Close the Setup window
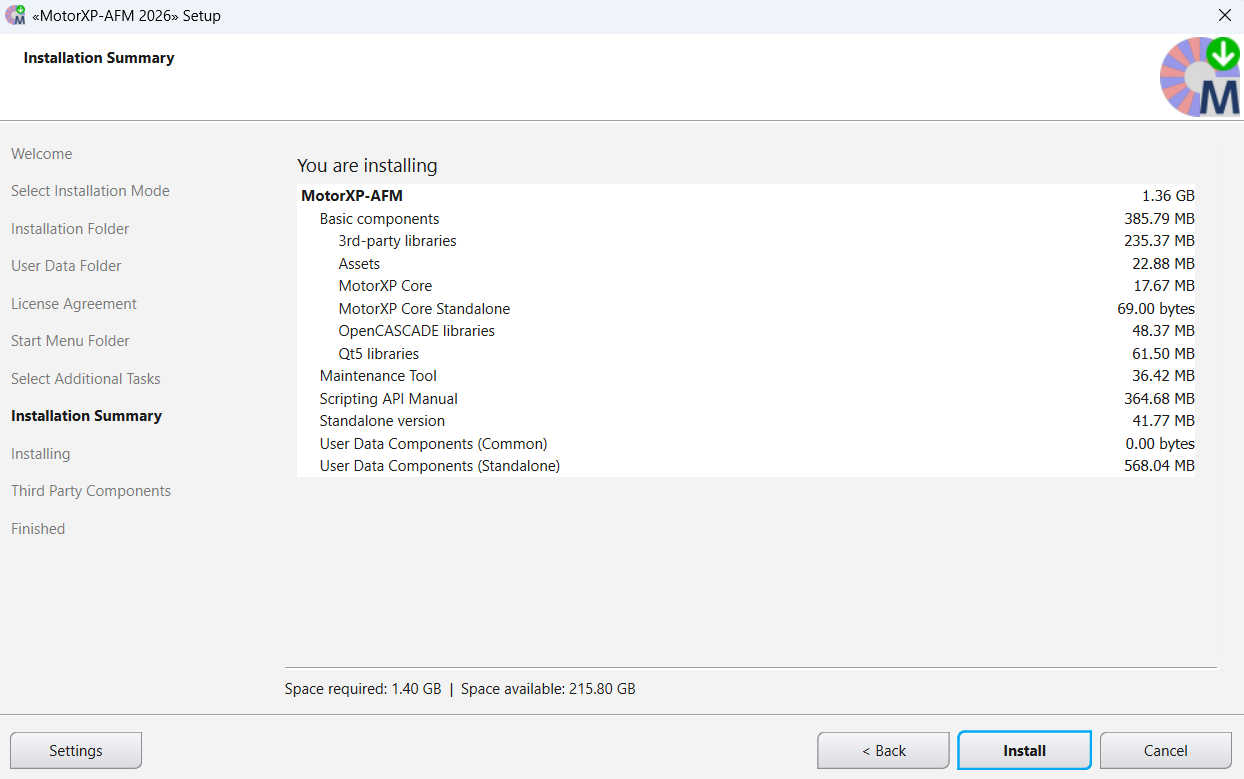The width and height of the screenshot is (1244, 779). [x=1224, y=16]
